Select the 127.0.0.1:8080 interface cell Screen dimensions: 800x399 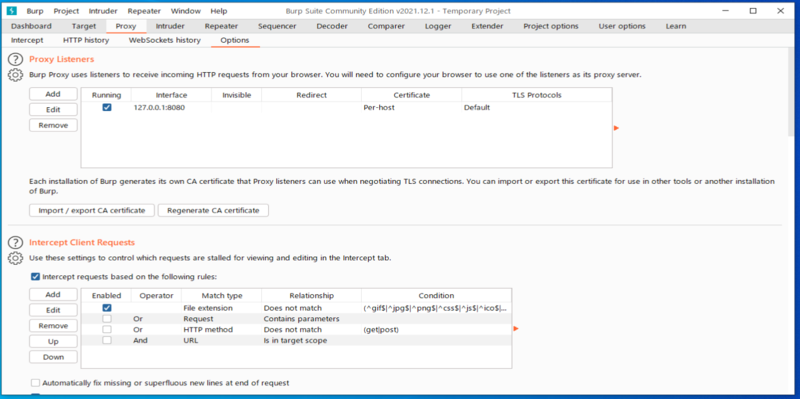[x=171, y=108]
